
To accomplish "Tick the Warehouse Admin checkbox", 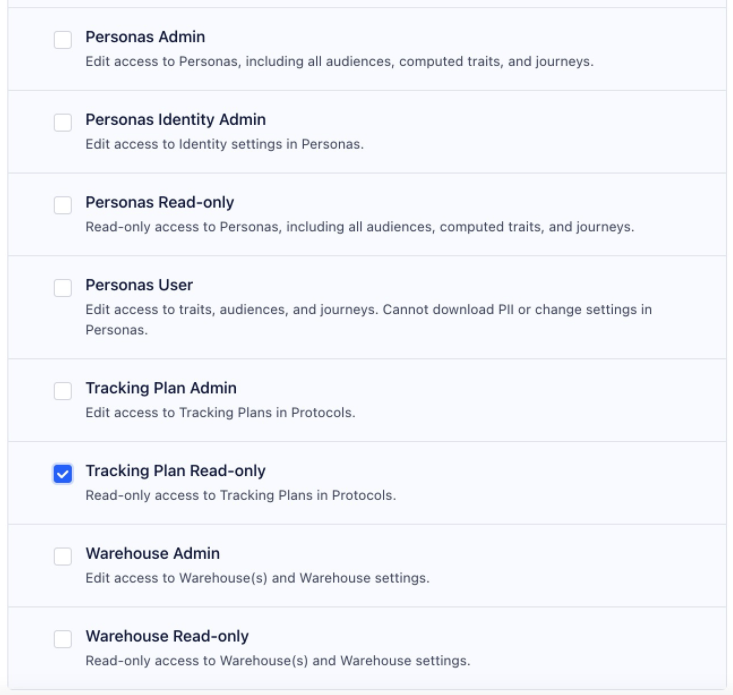I will tap(63, 557).
